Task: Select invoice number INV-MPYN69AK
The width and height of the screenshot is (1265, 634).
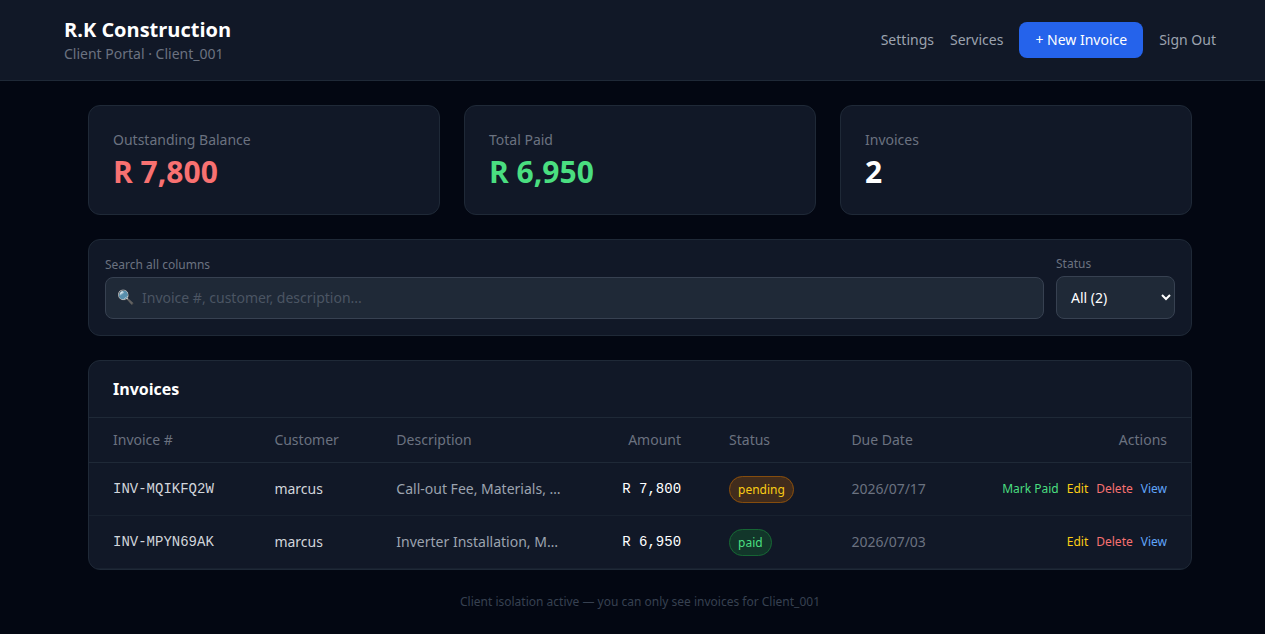Action: [x=163, y=541]
